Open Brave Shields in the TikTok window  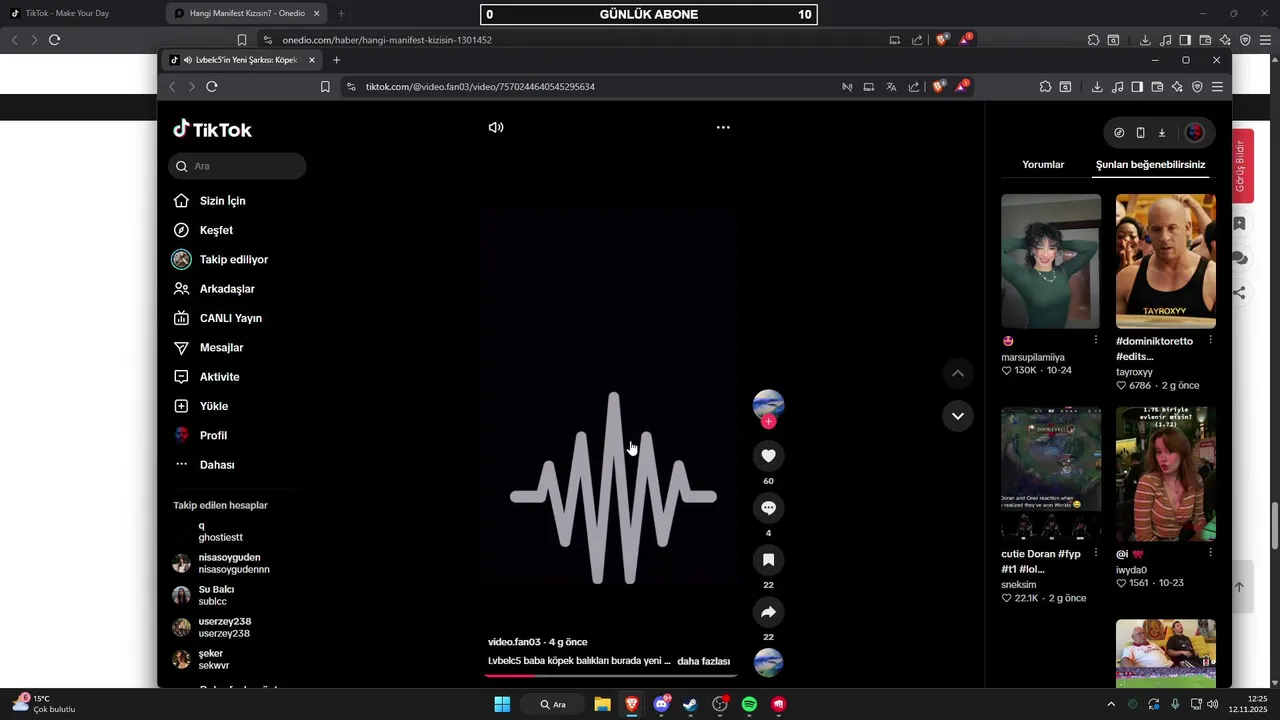[x=938, y=87]
